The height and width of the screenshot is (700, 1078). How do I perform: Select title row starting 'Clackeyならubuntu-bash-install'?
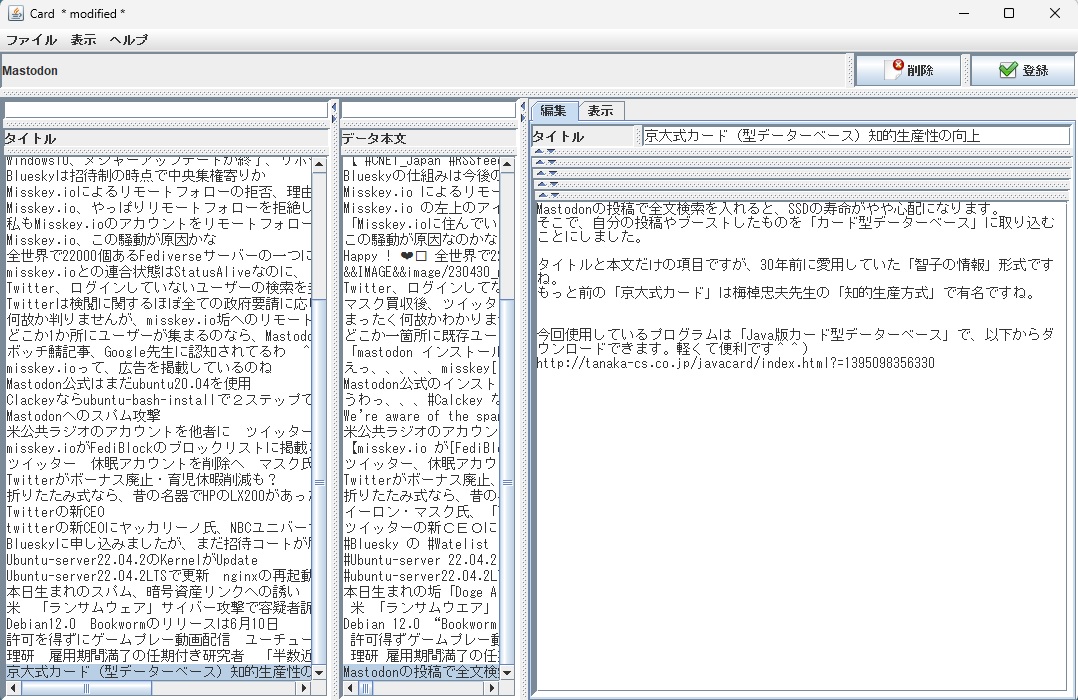coord(158,400)
